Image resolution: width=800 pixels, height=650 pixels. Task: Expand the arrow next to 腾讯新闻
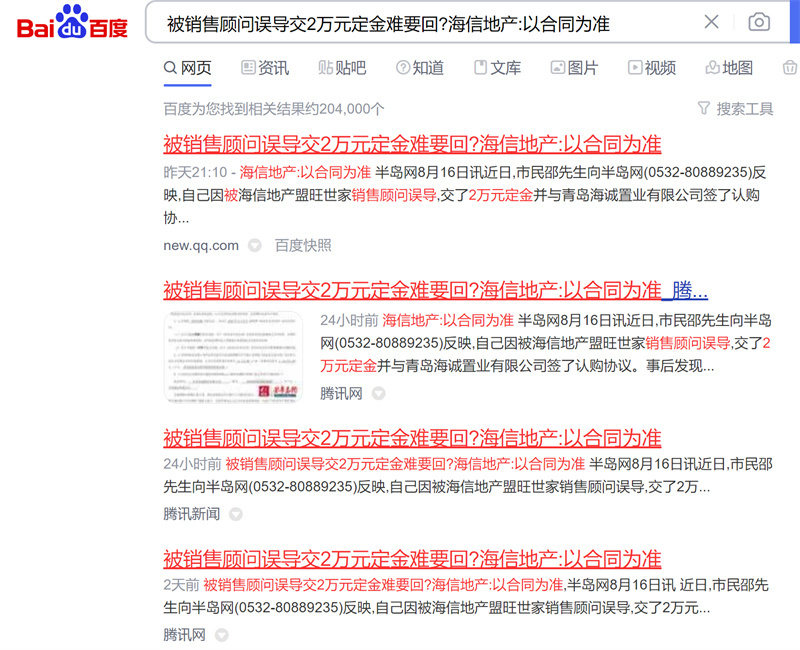point(235,514)
